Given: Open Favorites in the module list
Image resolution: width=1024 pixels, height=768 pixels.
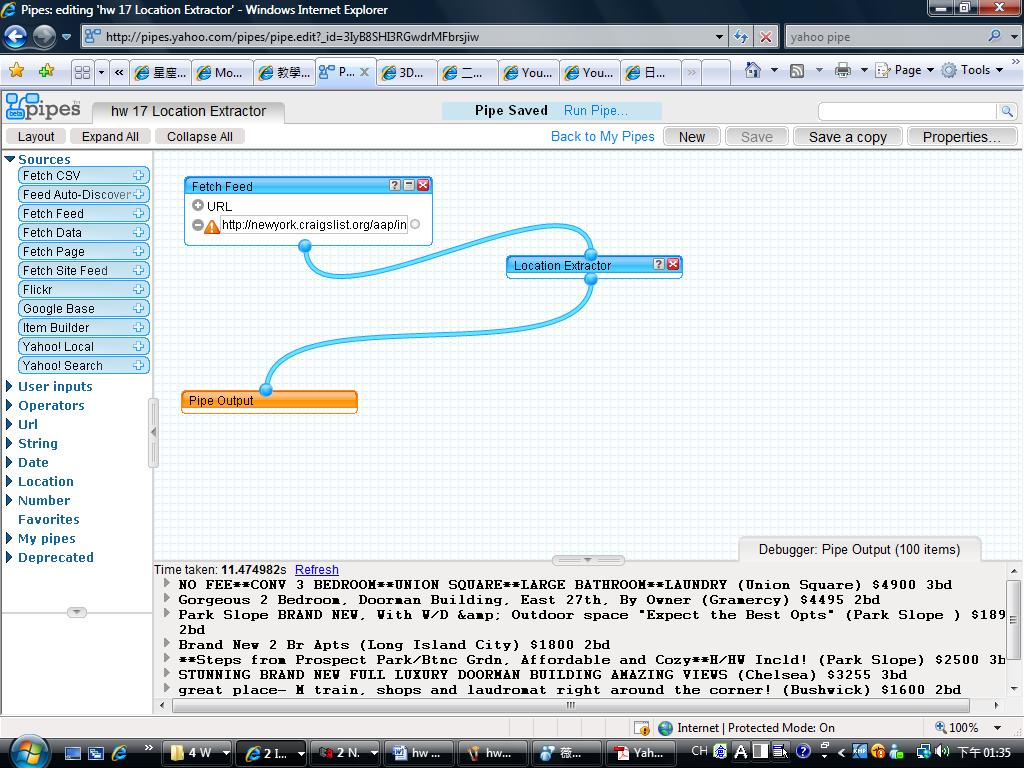Looking at the screenshot, I should click(49, 519).
